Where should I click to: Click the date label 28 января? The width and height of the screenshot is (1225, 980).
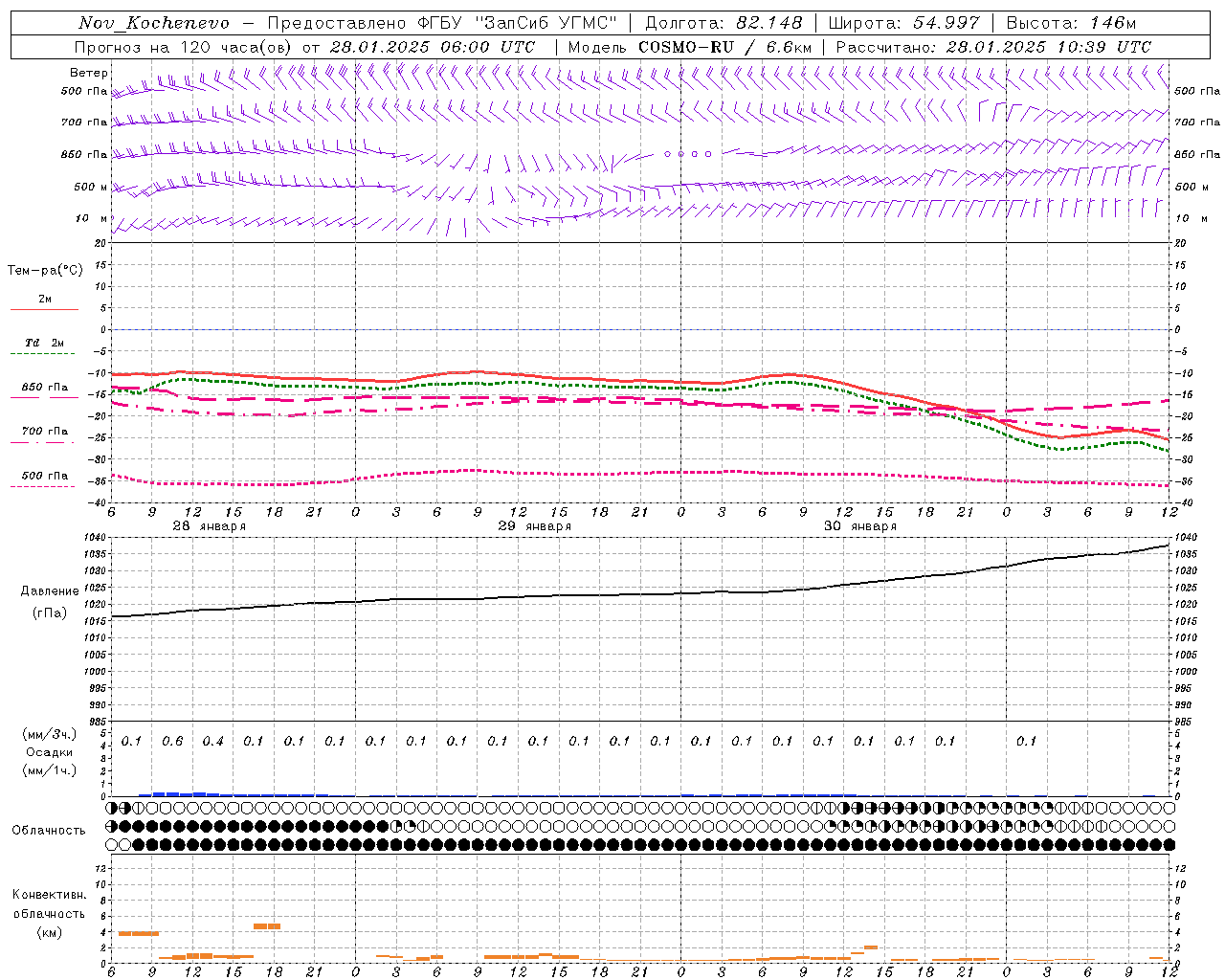click(210, 526)
